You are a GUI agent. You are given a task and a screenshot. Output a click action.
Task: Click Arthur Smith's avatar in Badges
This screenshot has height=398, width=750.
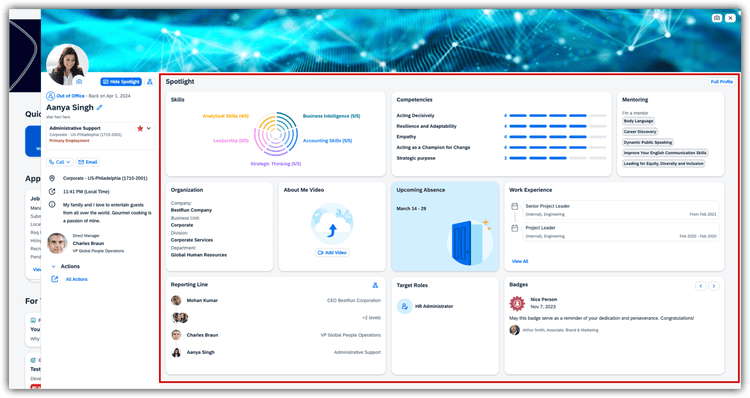click(514, 330)
